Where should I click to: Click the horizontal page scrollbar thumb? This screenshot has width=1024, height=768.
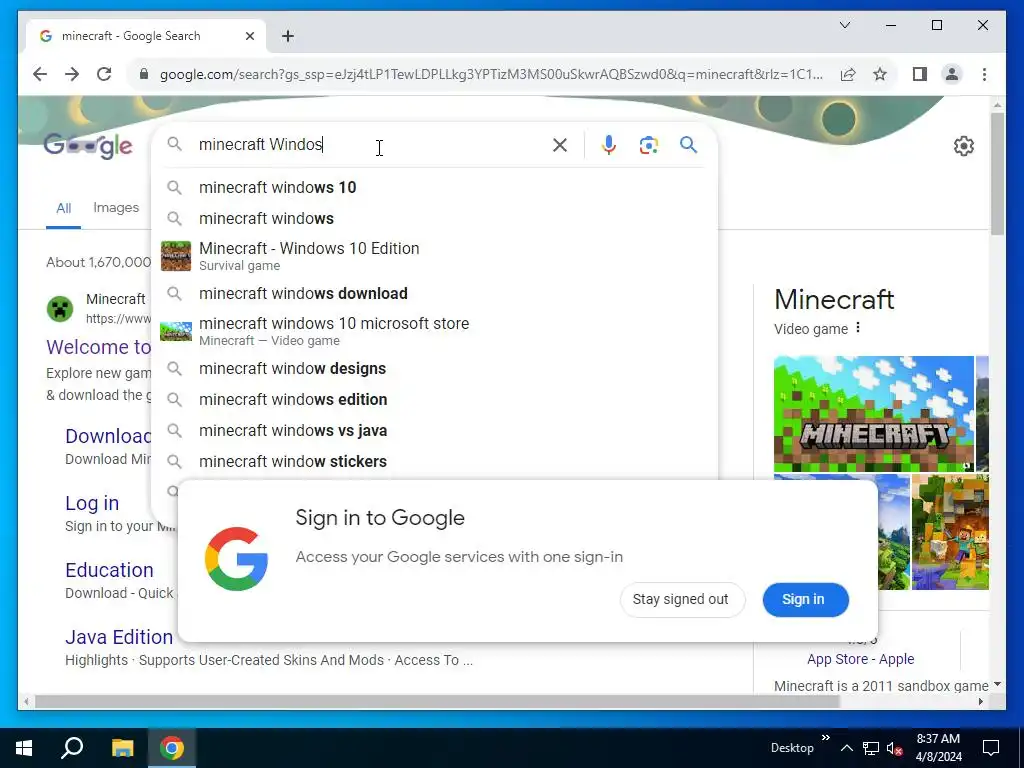click(x=436, y=702)
